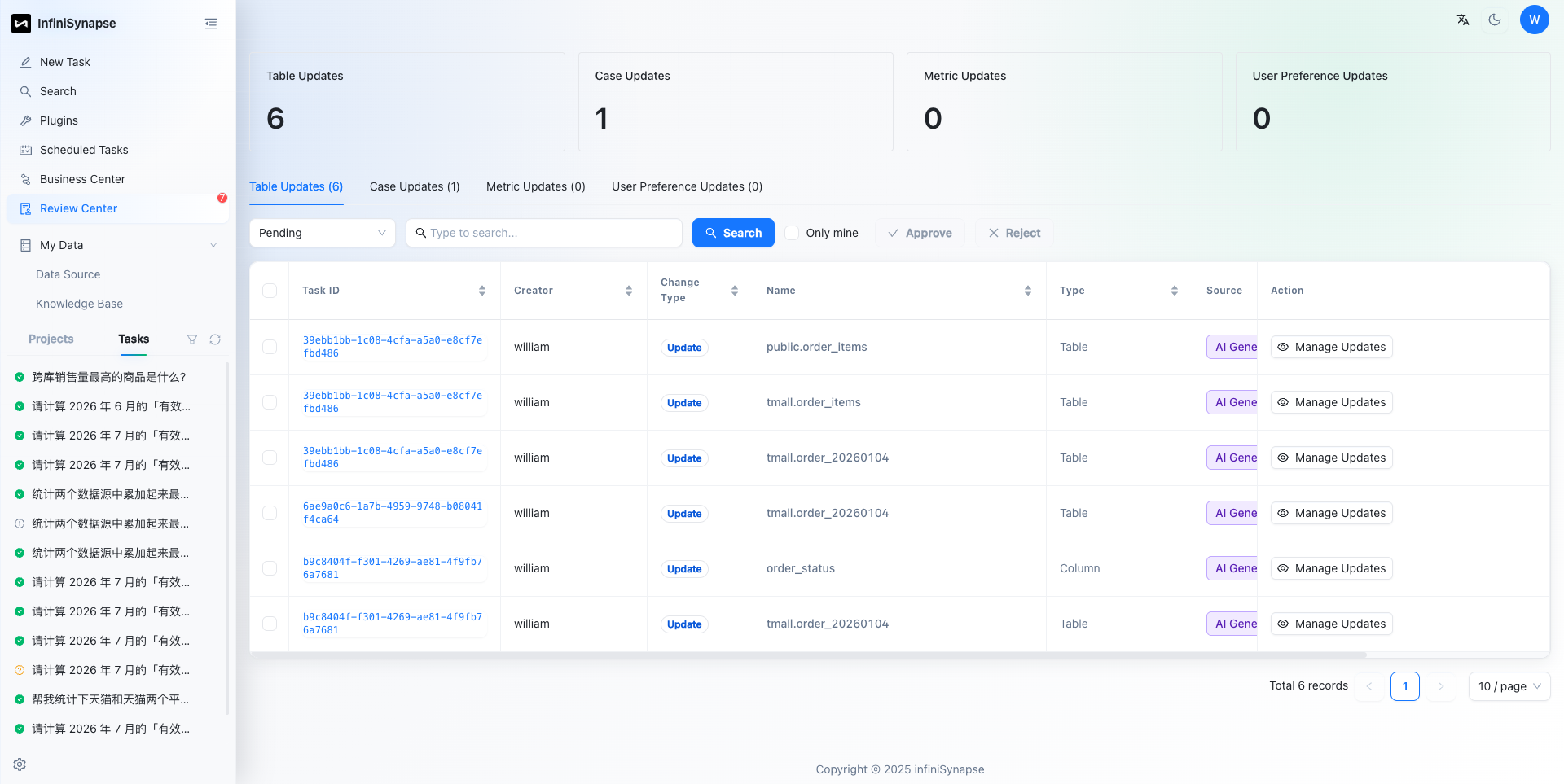Screen dimensions: 1564x784
Task: Go to the next page arrow
Action: click(x=1441, y=686)
